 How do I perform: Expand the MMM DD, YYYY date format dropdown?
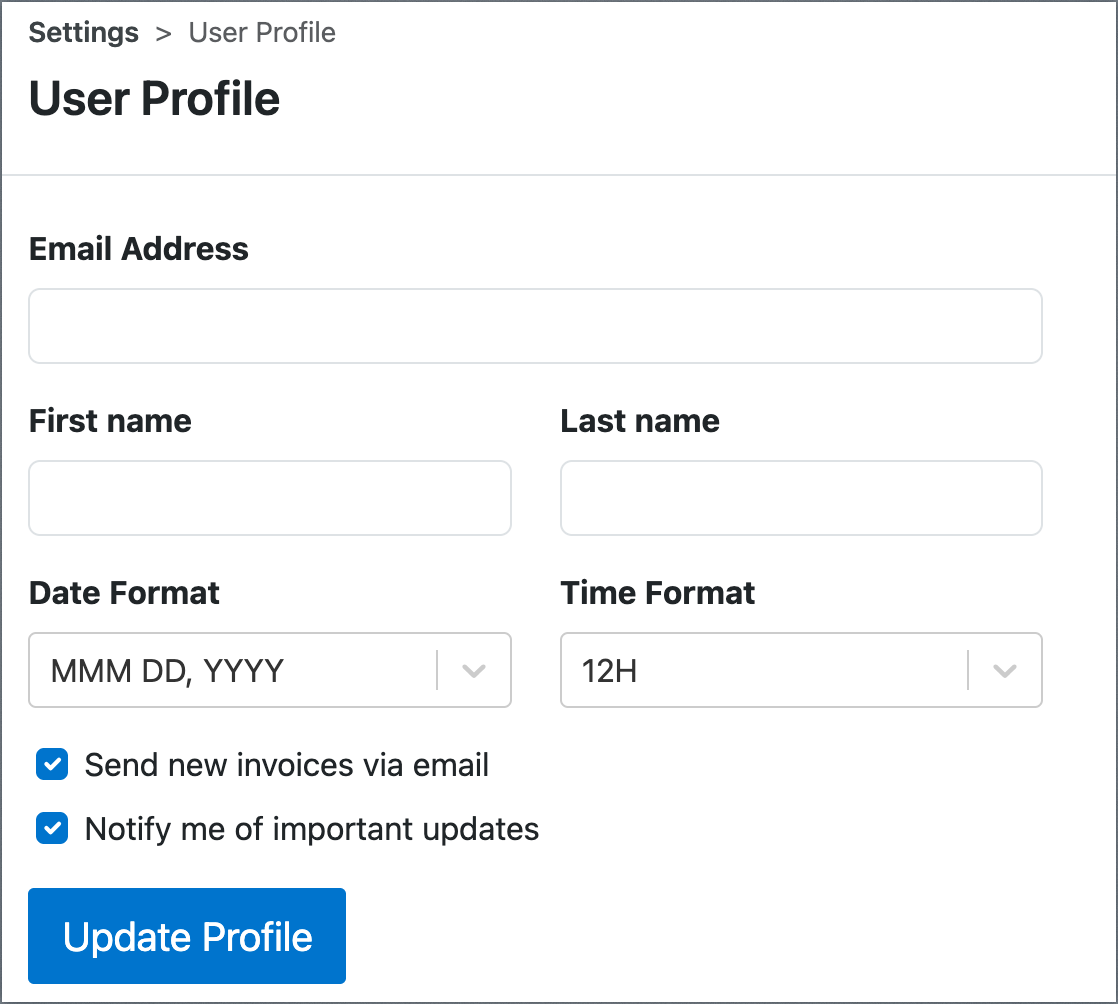(270, 670)
